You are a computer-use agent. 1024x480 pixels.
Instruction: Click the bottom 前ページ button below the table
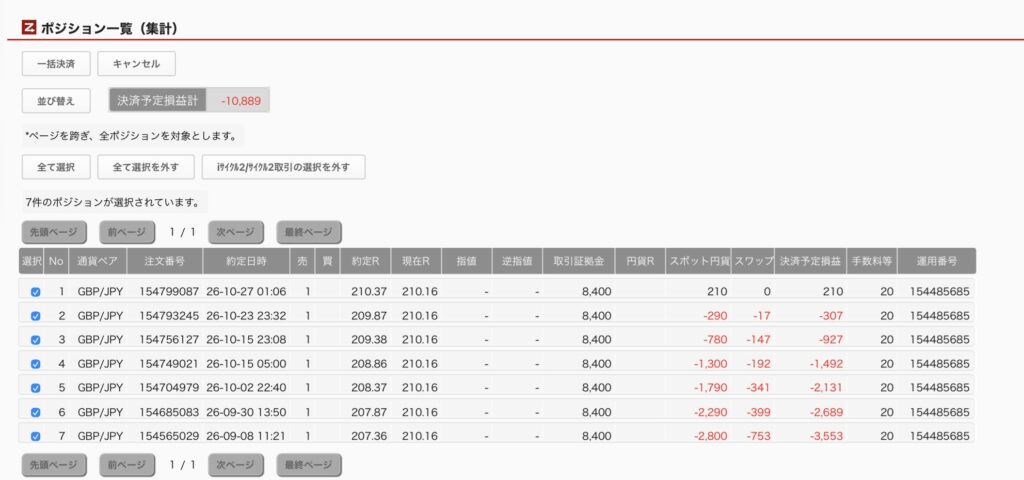pos(127,465)
